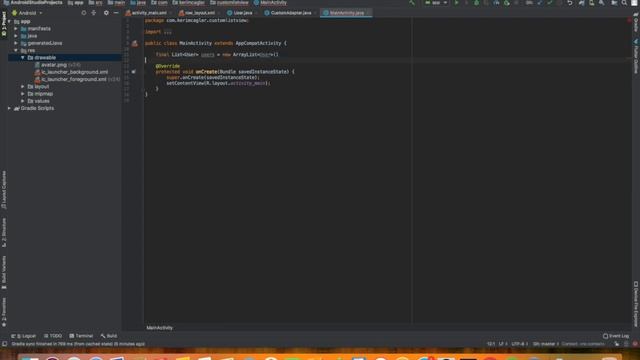Click the cursor position indicator in status bar
The image size is (640, 360).
coord(491,344)
